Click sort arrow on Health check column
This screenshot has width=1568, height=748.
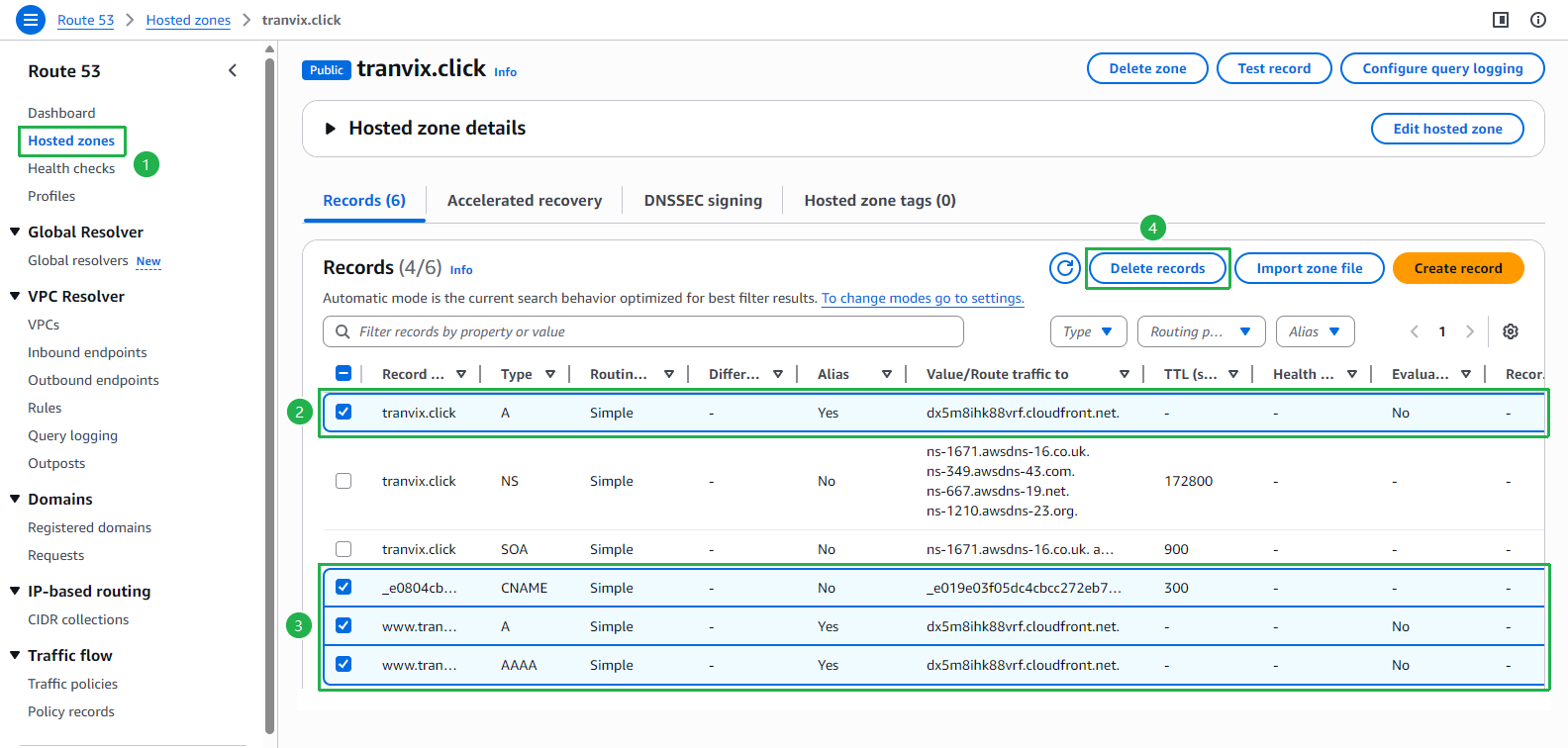point(1352,374)
